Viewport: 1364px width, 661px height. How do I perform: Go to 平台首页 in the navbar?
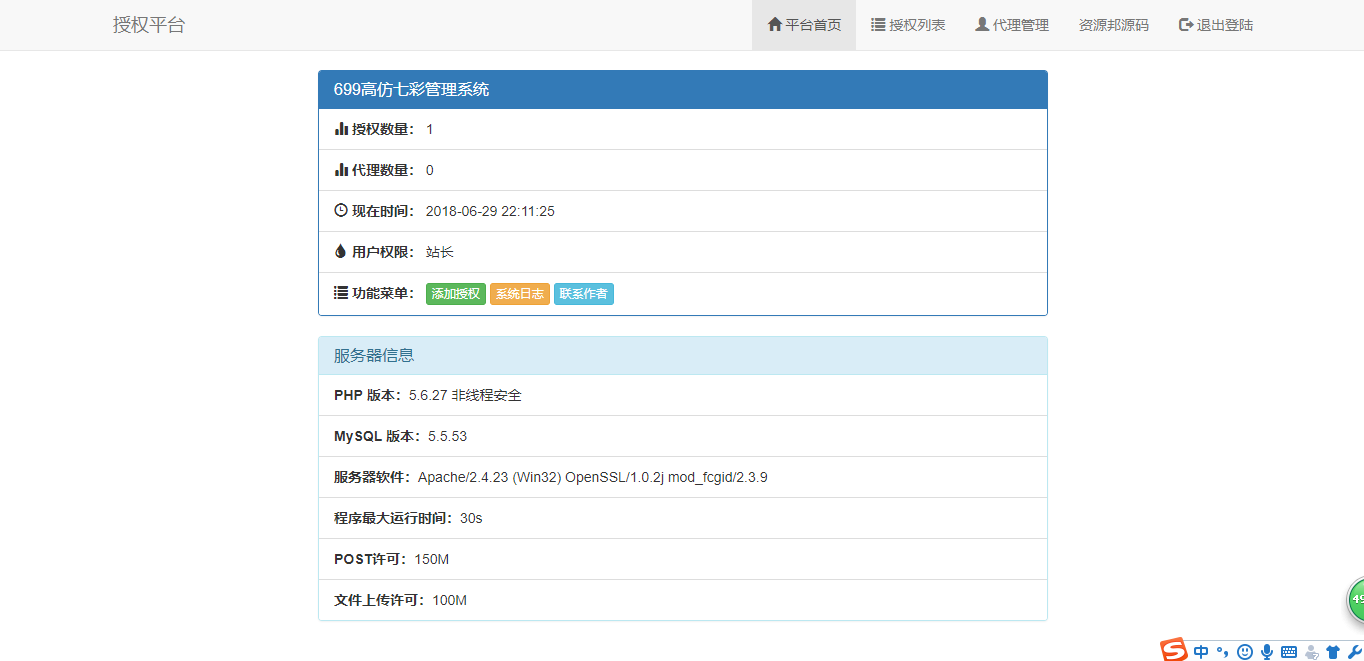coord(804,25)
